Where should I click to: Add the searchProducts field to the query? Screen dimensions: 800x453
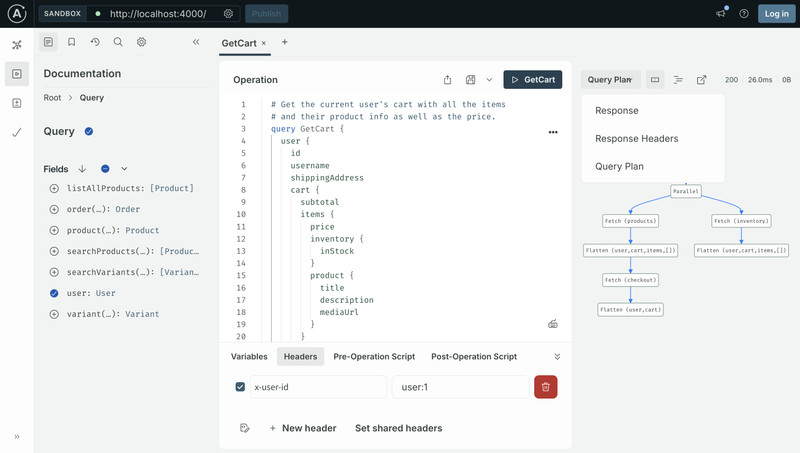pyautogui.click(x=54, y=251)
